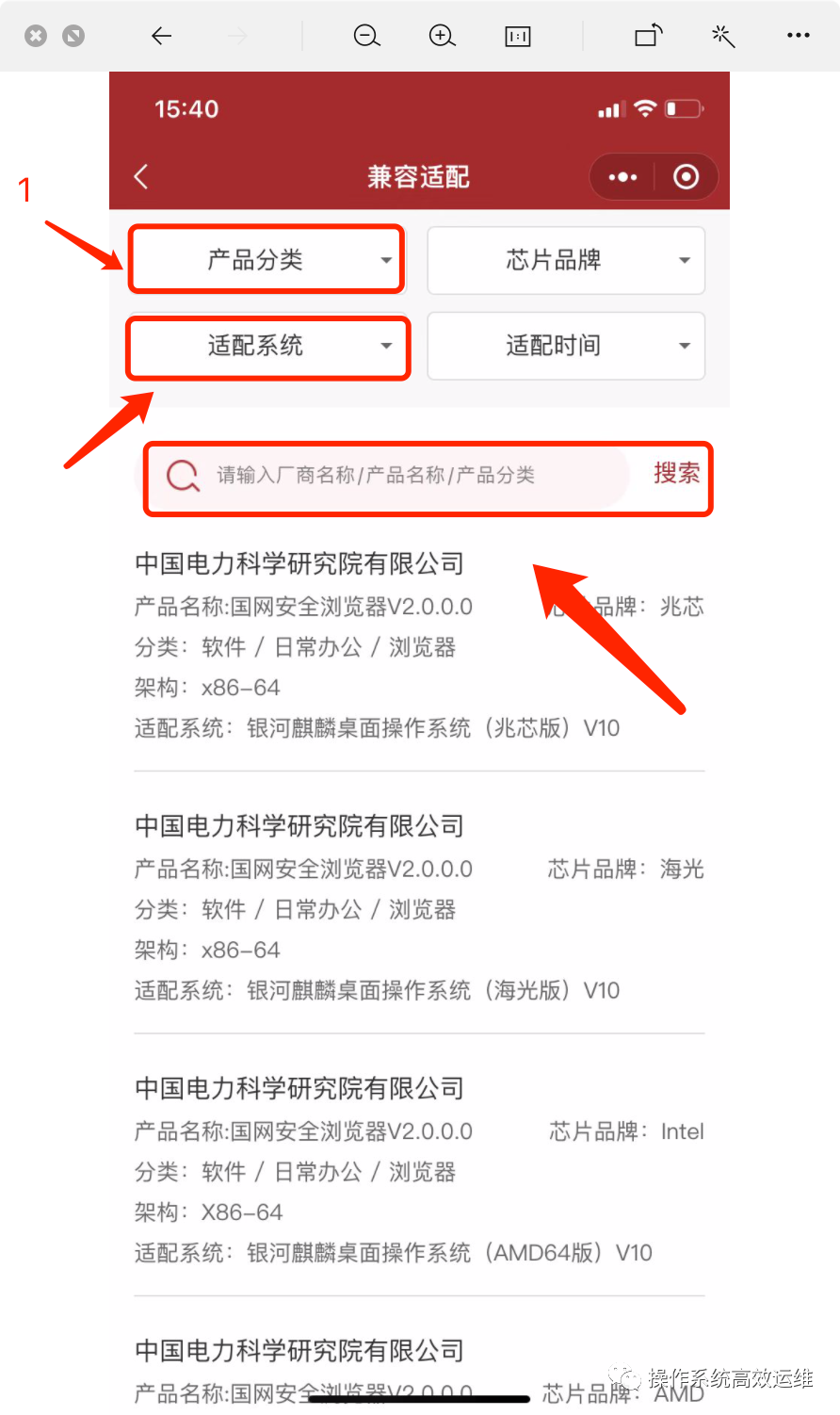The height and width of the screenshot is (1415, 840).
Task: Open the Intel browser compatibility entry
Action: tap(419, 1171)
